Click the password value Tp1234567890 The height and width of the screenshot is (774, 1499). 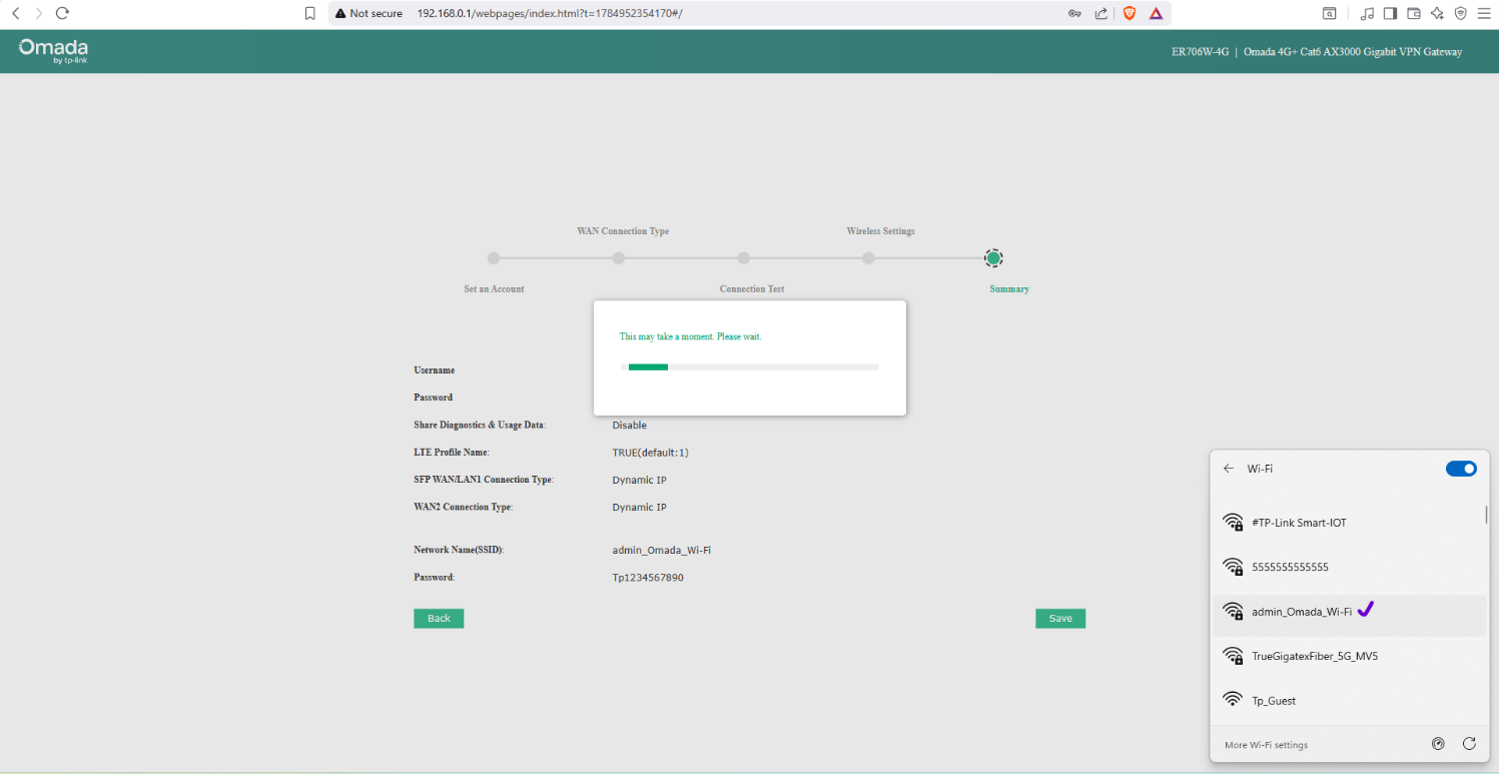(648, 578)
